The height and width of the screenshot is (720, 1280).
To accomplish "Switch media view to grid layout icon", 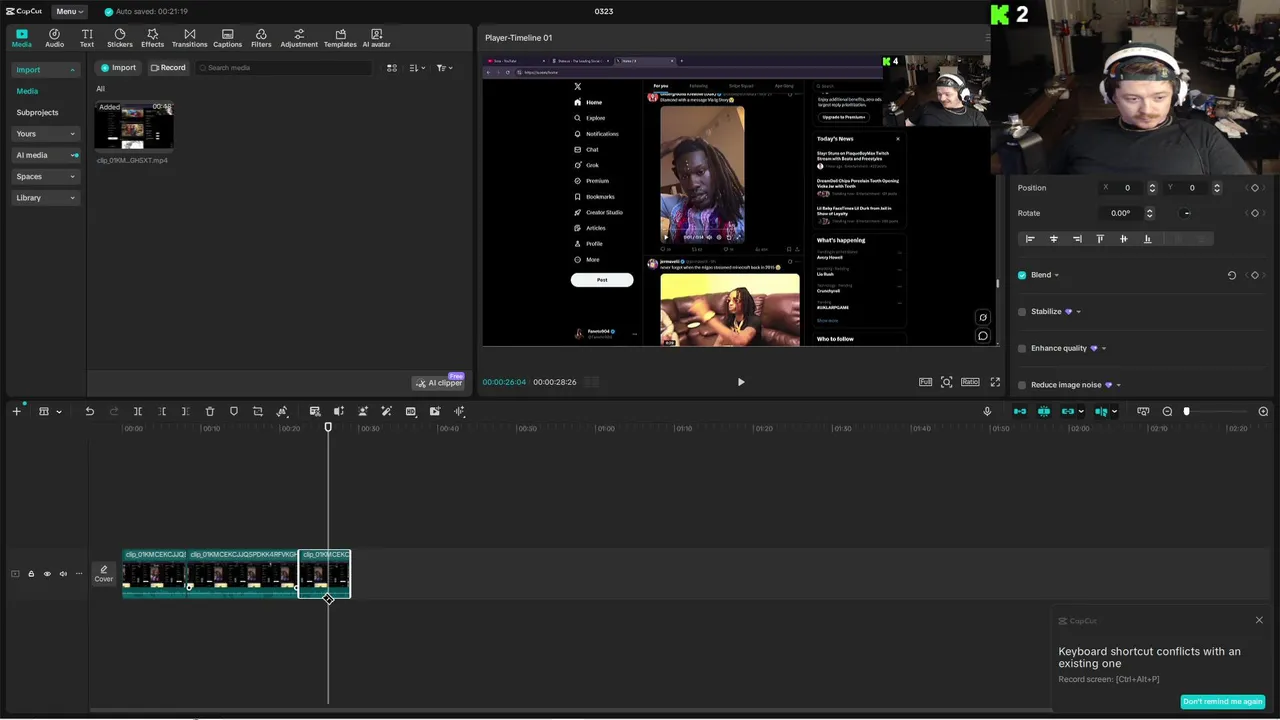I will click(392, 68).
